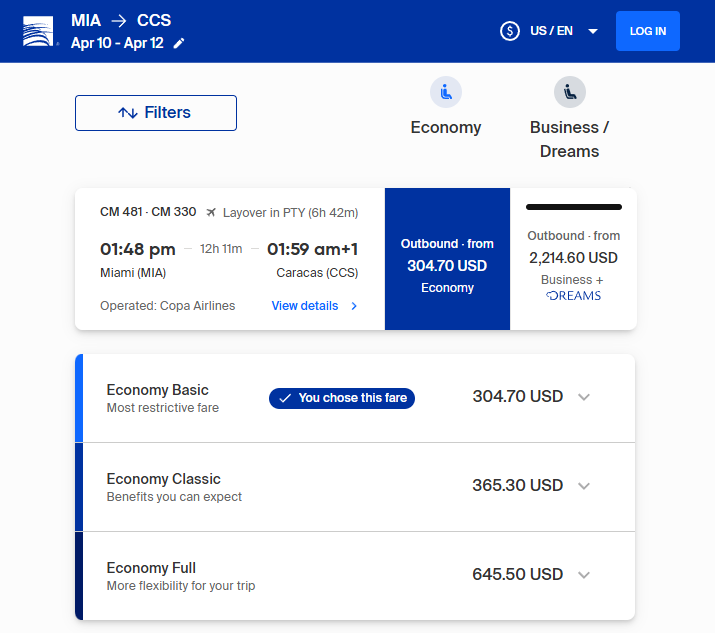Switch to the Business / Dreams tab
Image resolution: width=715 pixels, height=633 pixels.
pyautogui.click(x=570, y=118)
